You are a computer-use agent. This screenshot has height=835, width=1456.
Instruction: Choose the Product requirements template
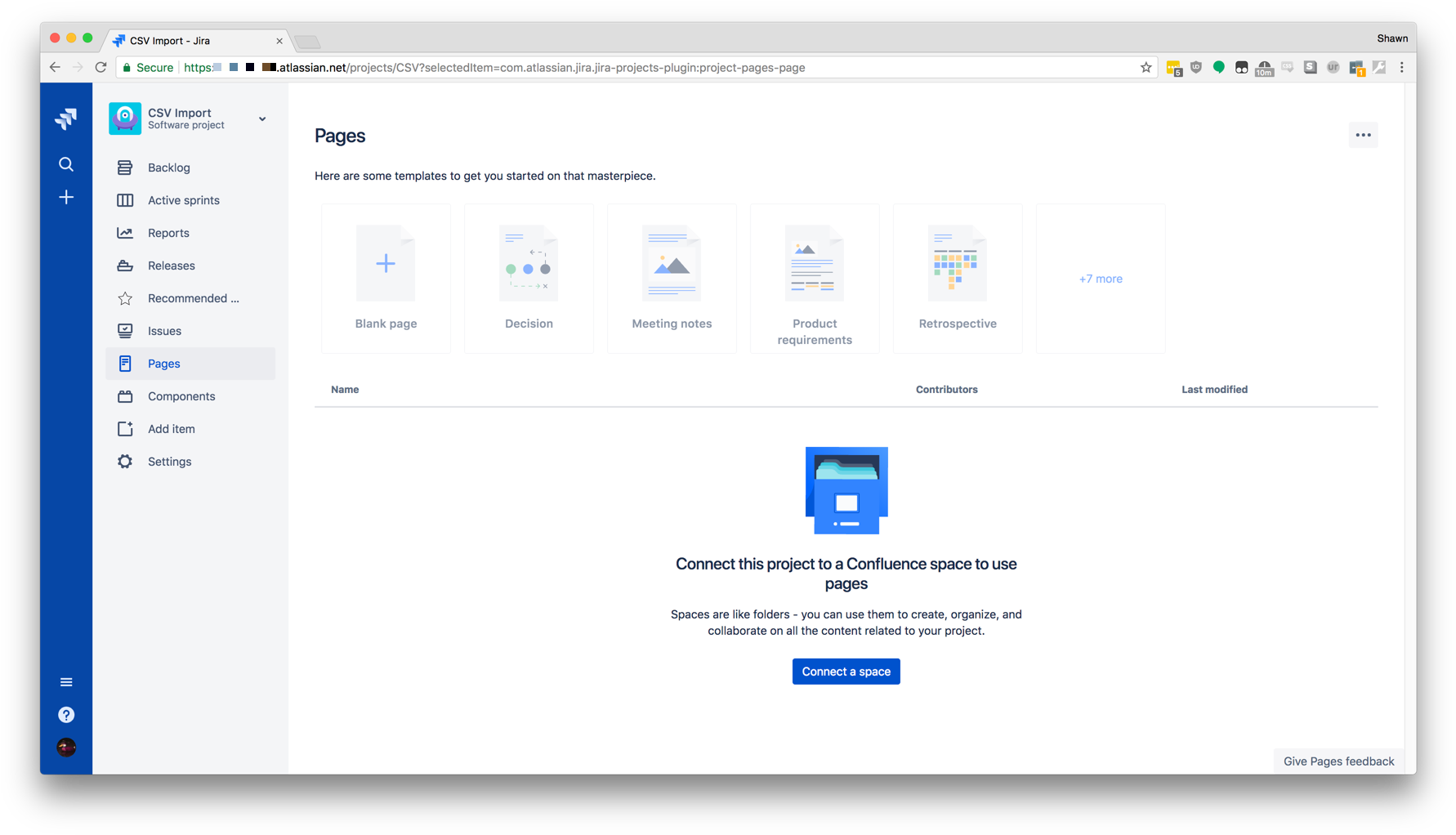click(x=815, y=279)
